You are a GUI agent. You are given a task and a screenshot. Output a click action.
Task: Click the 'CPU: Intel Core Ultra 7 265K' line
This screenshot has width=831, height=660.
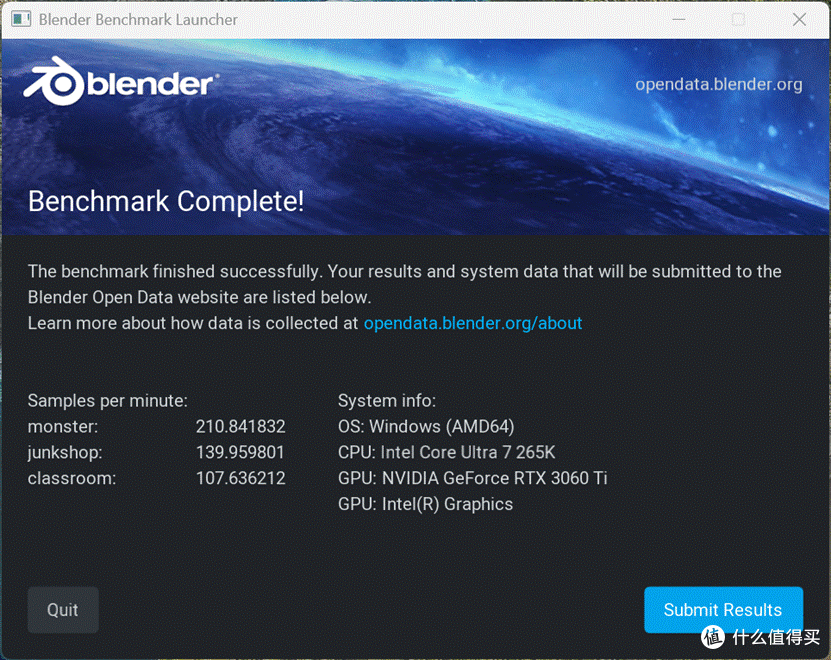coord(447,452)
